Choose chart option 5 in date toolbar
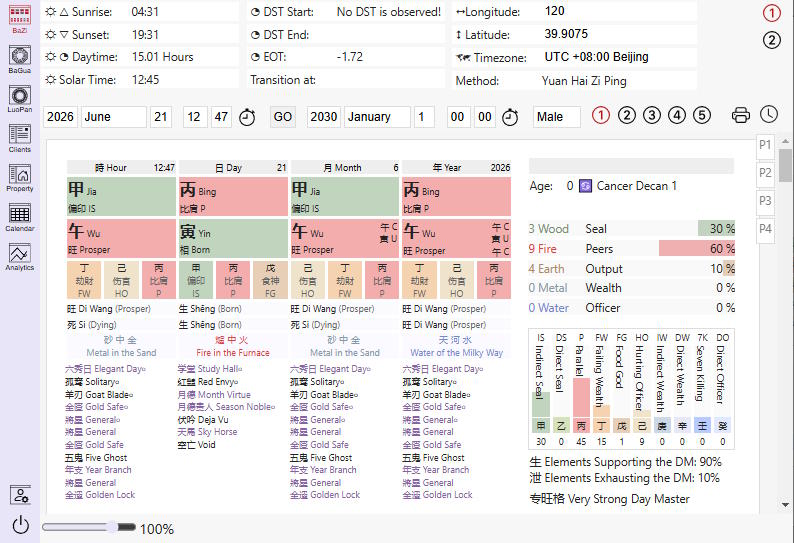 point(702,115)
